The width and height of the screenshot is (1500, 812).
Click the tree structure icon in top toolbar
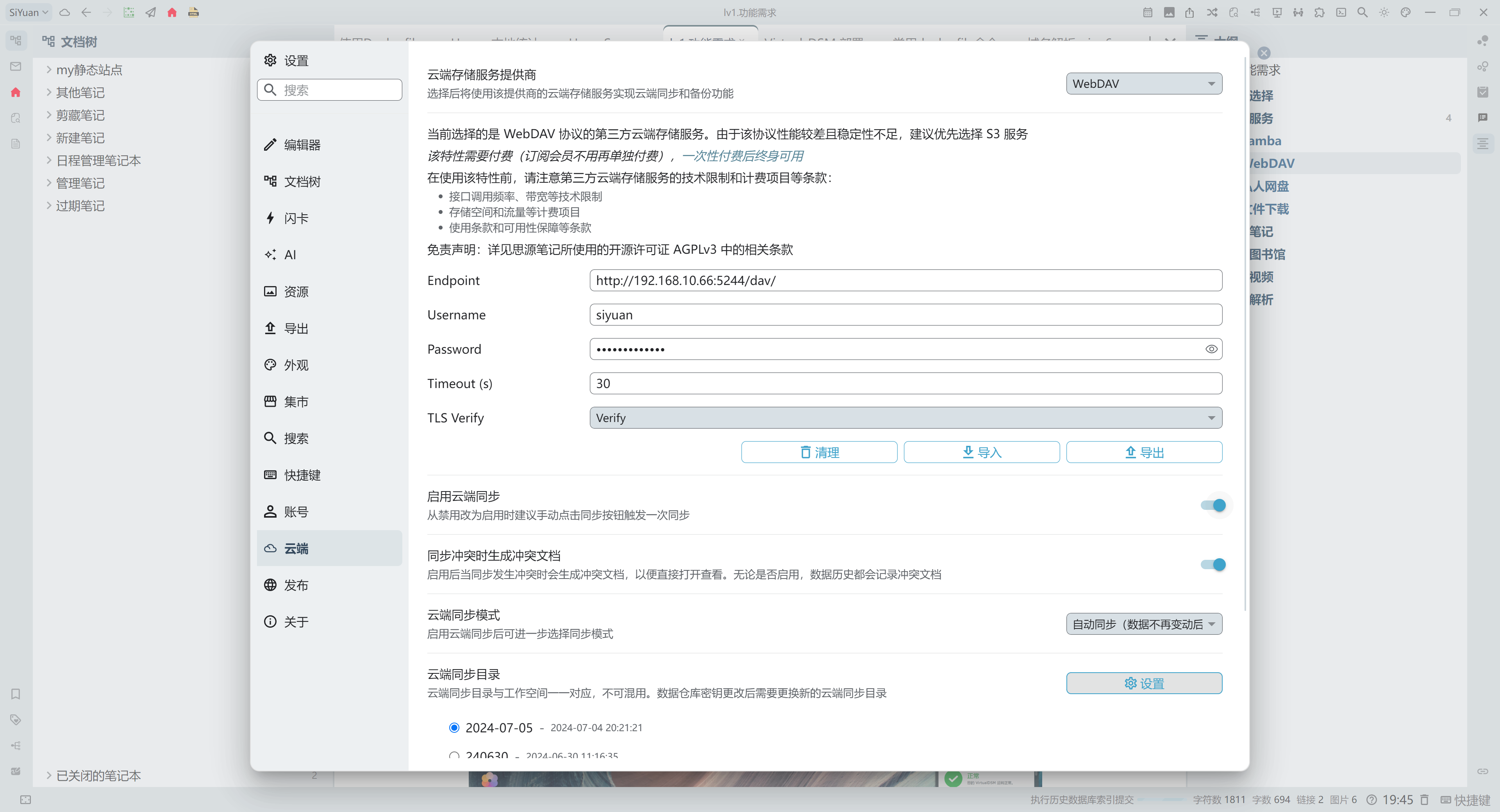[x=1255, y=12]
